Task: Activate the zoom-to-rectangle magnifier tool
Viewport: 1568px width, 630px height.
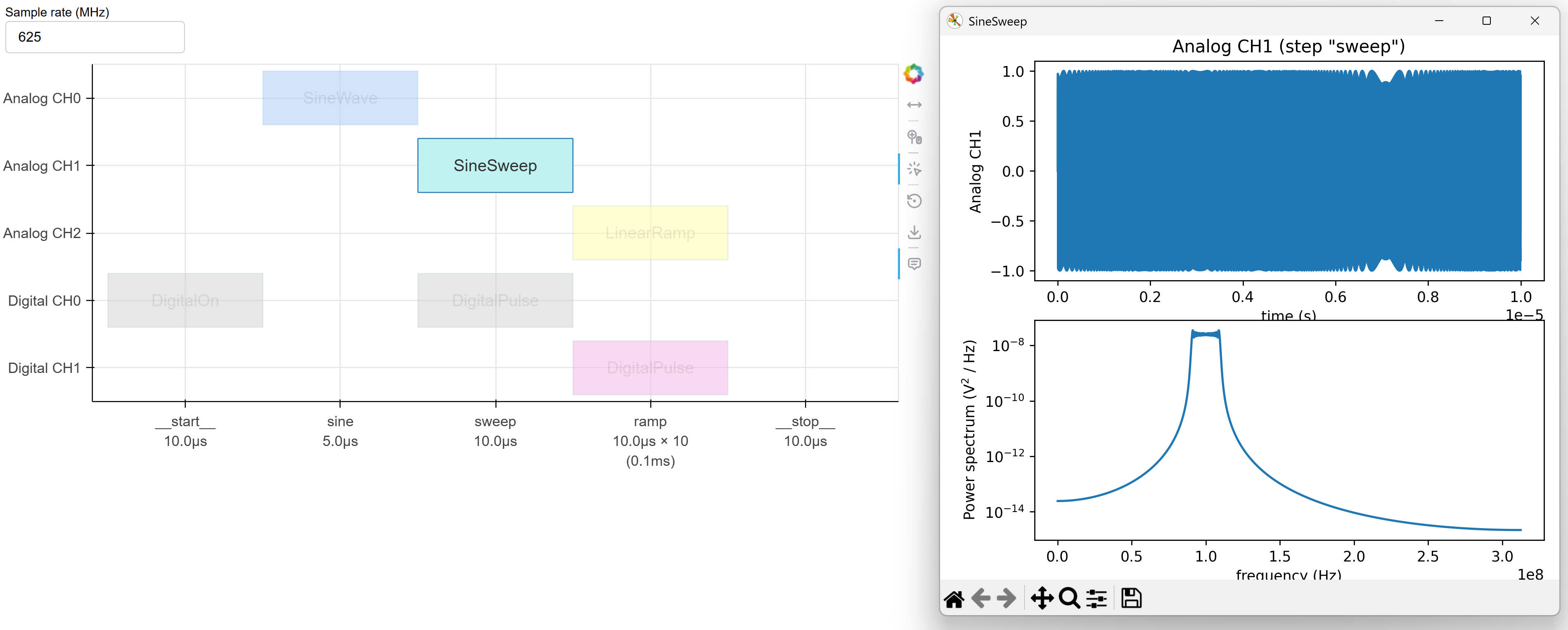Action: pyautogui.click(x=1069, y=598)
